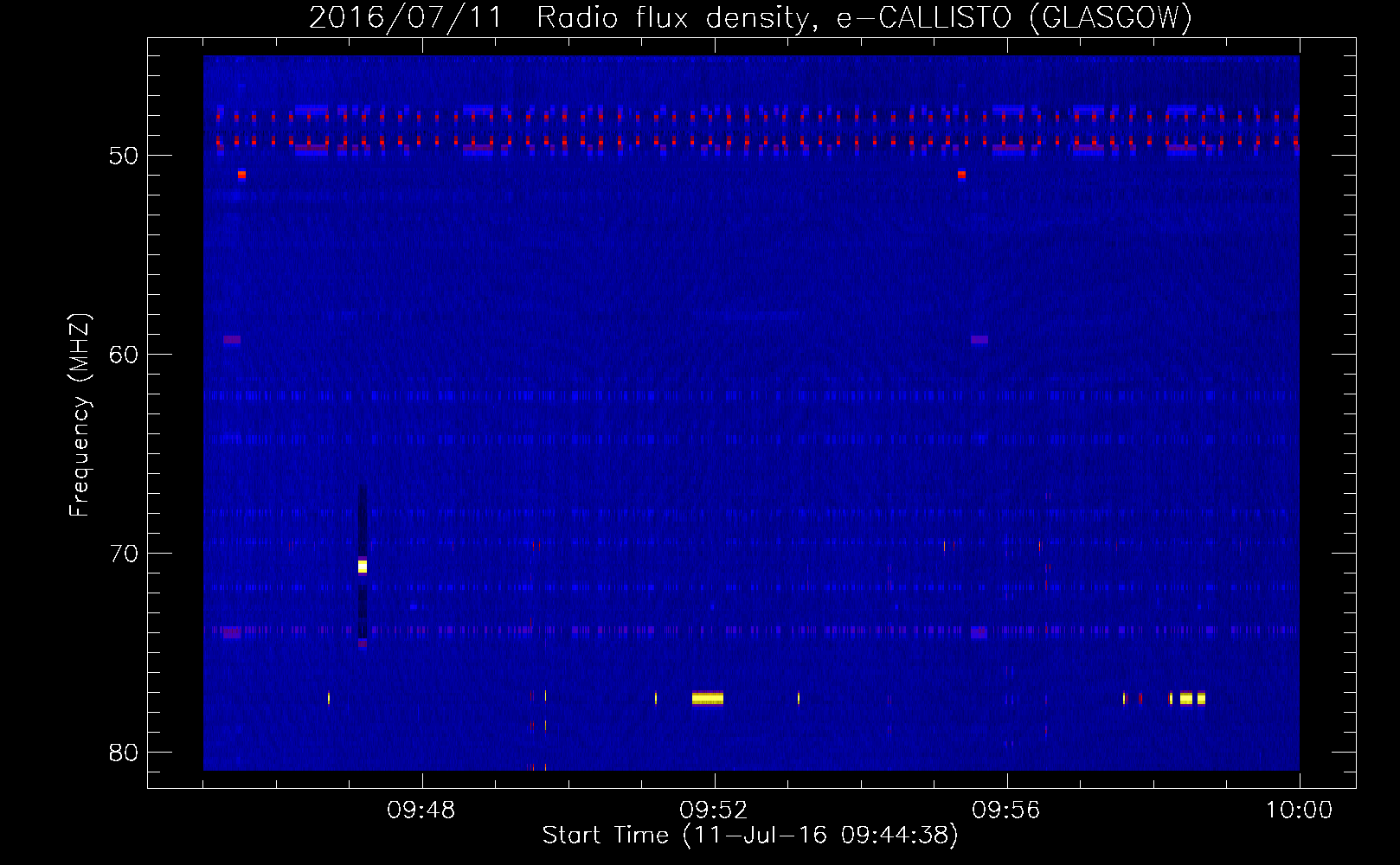Click the red spot near 51 MHz at the left

coord(241,175)
